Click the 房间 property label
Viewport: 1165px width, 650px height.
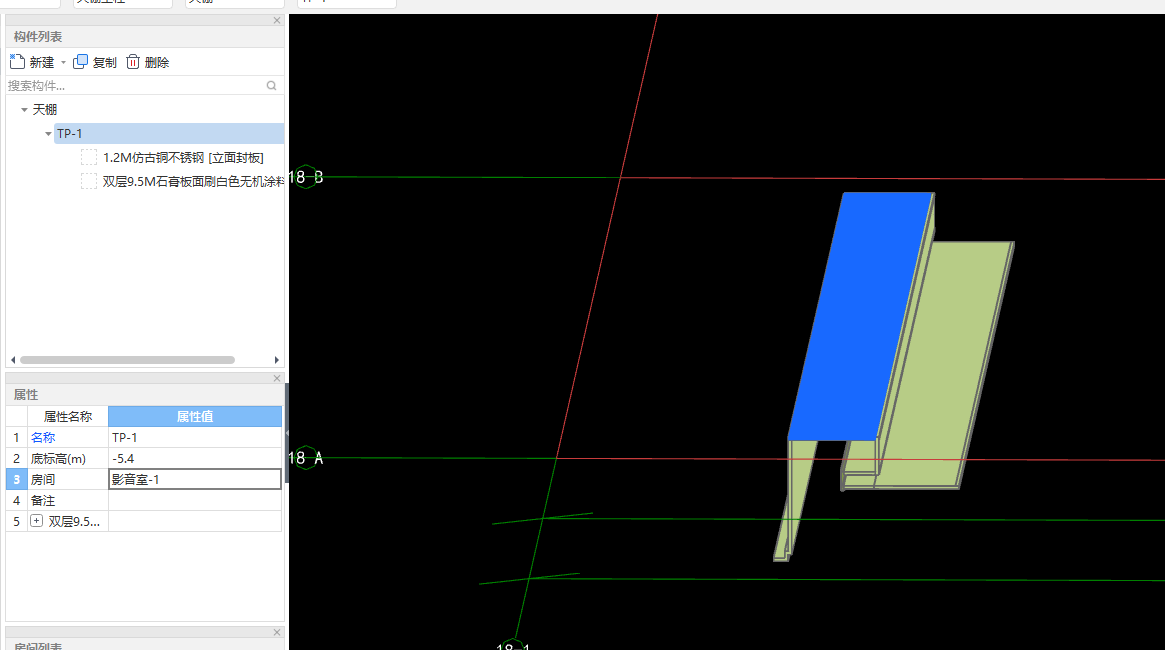43,479
